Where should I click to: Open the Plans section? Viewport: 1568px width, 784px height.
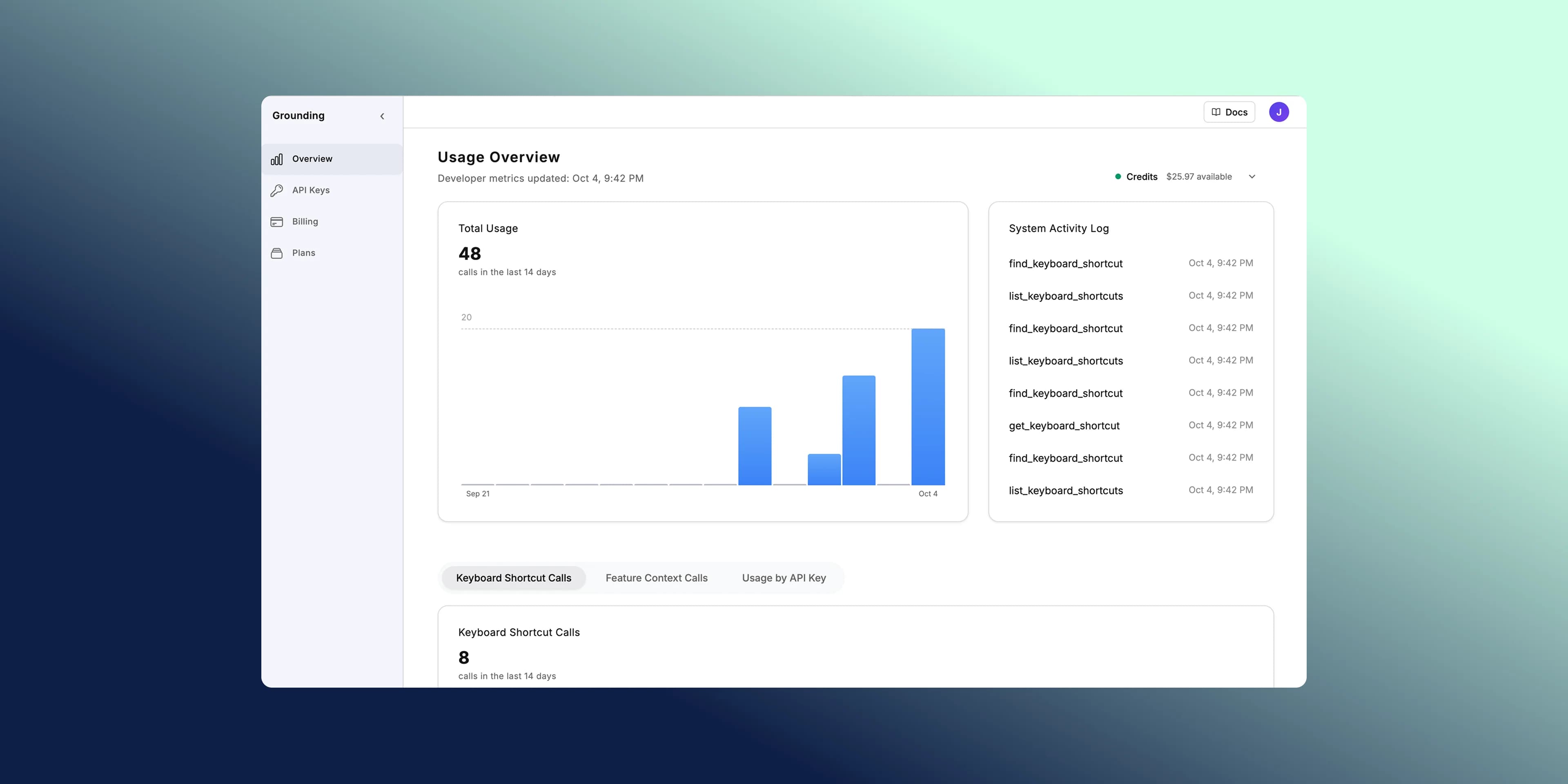pyautogui.click(x=303, y=253)
